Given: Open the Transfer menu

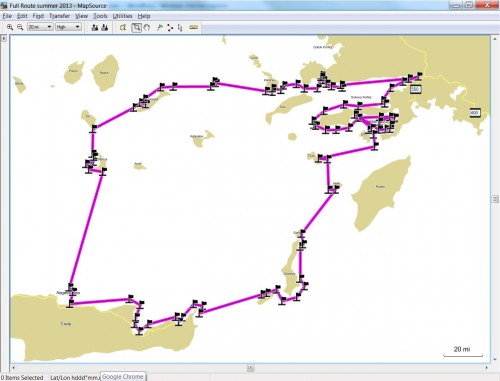Looking at the screenshot, I should pyautogui.click(x=59, y=16).
